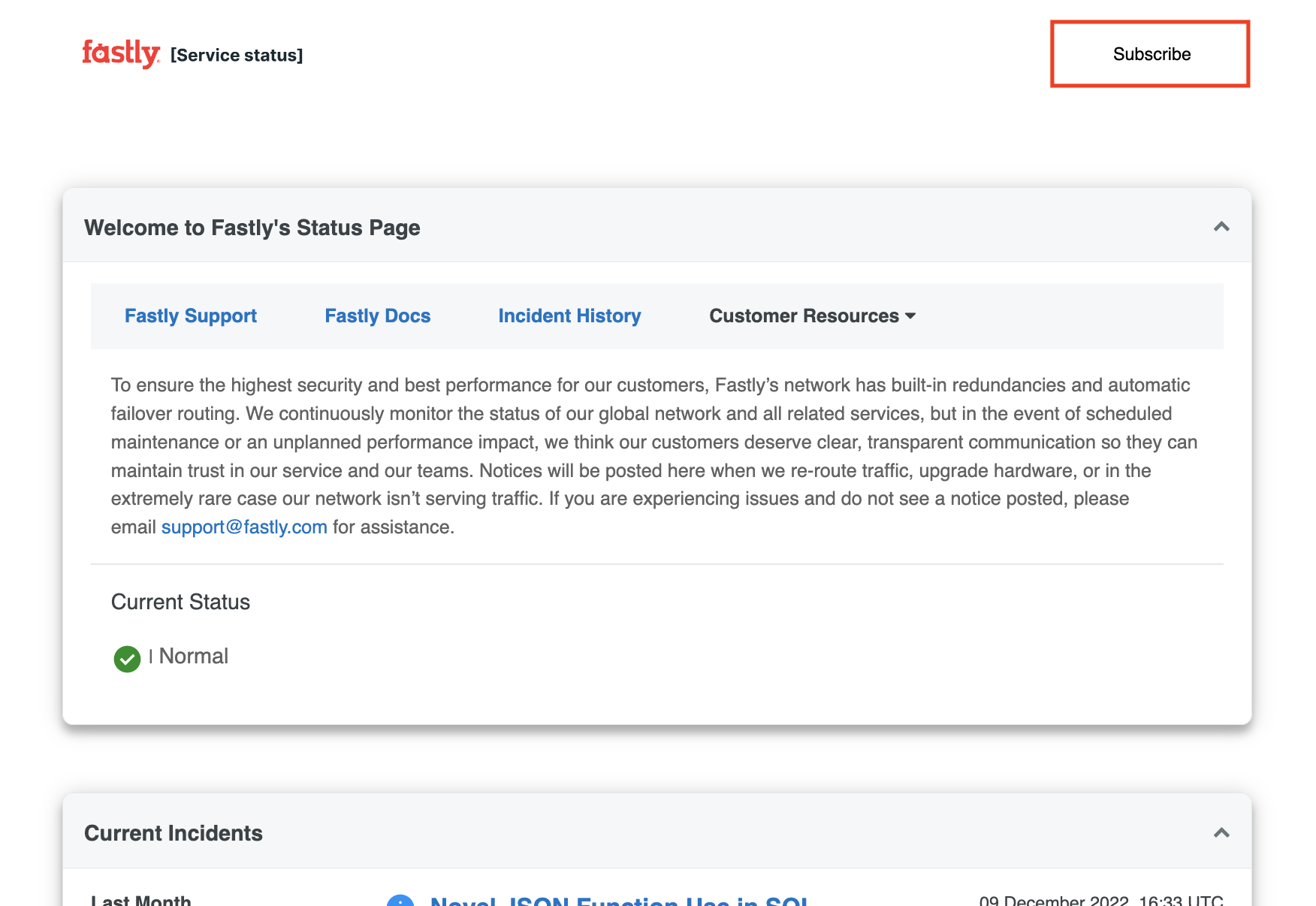Open the Incident History link
Image resolution: width=1316 pixels, height=906 pixels.
(x=569, y=316)
